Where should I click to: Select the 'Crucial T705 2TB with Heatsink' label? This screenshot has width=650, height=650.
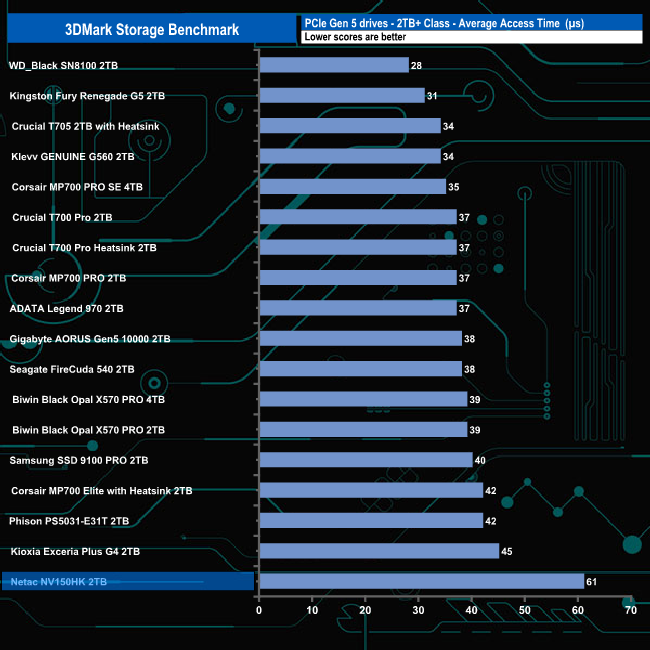tap(85, 126)
